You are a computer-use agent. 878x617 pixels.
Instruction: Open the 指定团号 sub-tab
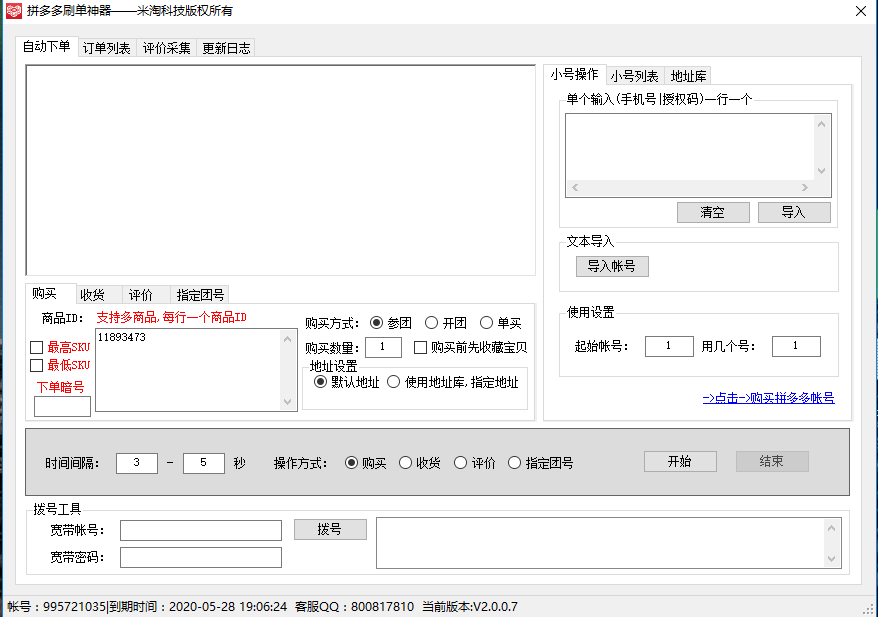click(200, 295)
